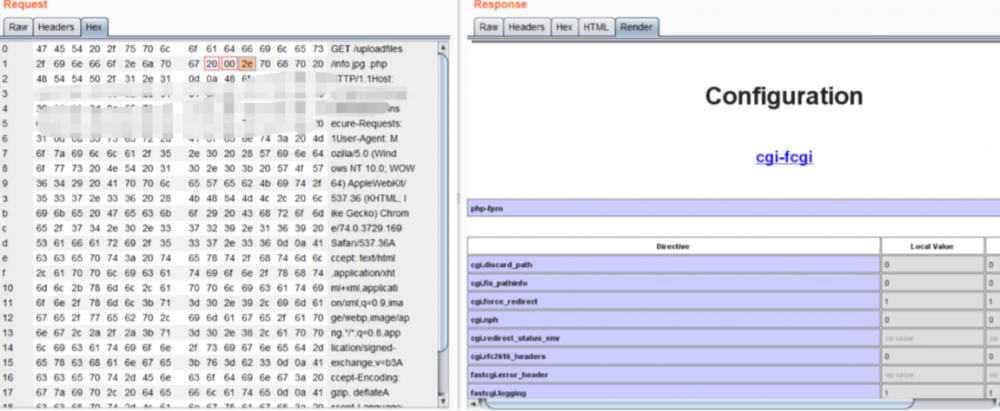Switch to the Response Raw tab
This screenshot has width=1000, height=411.
coord(489,27)
